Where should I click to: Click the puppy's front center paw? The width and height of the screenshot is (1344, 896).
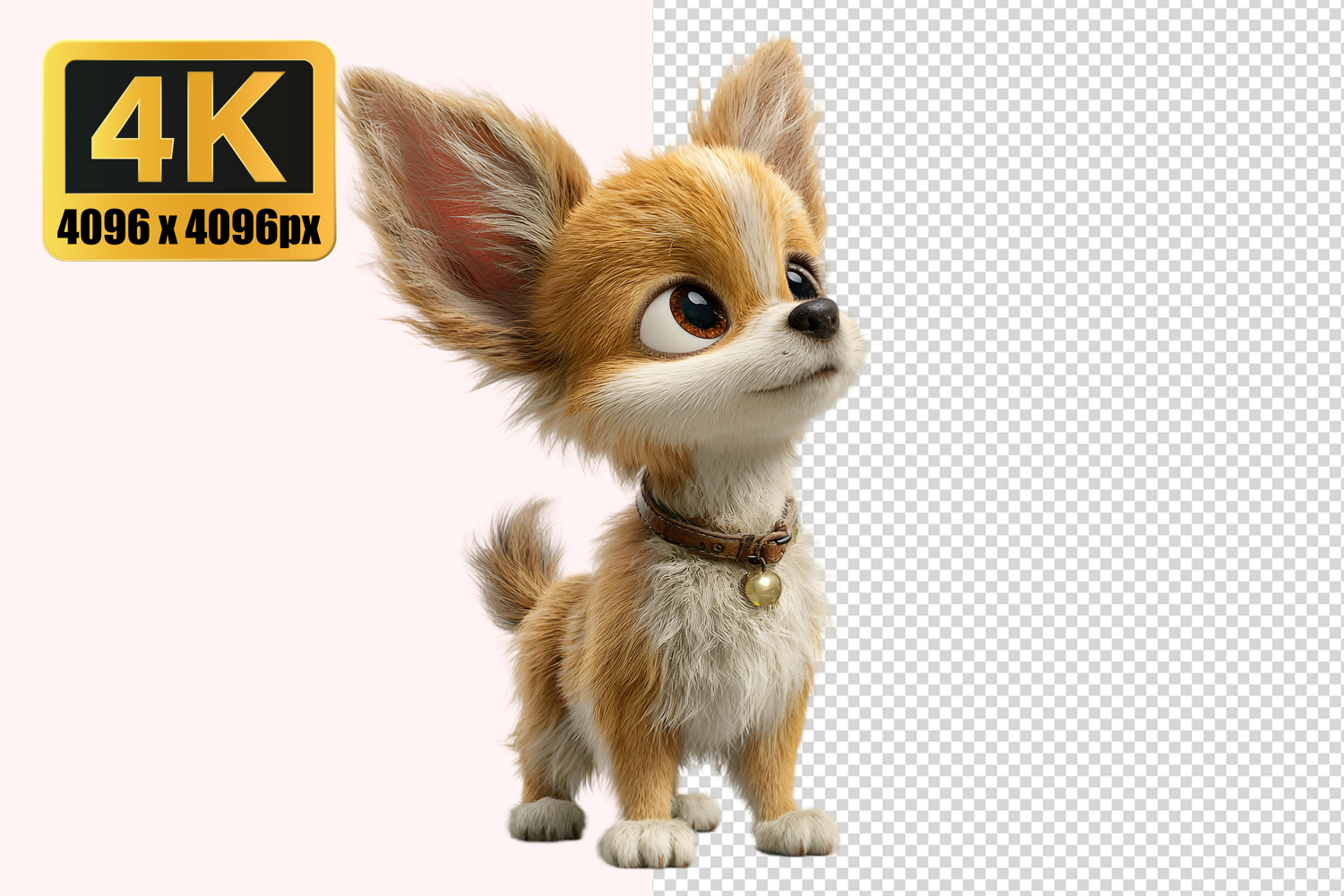click(x=647, y=842)
